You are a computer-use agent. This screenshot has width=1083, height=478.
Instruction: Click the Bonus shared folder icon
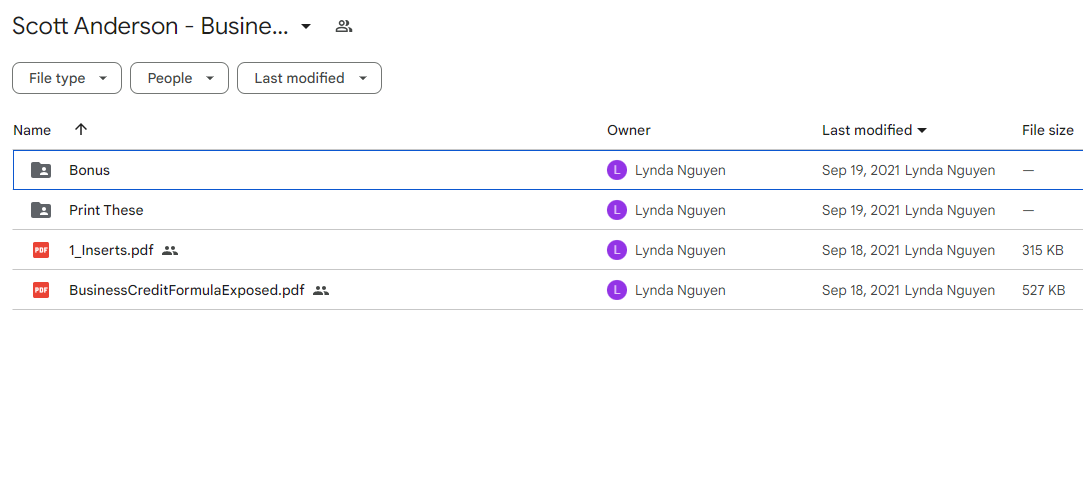tap(41, 171)
